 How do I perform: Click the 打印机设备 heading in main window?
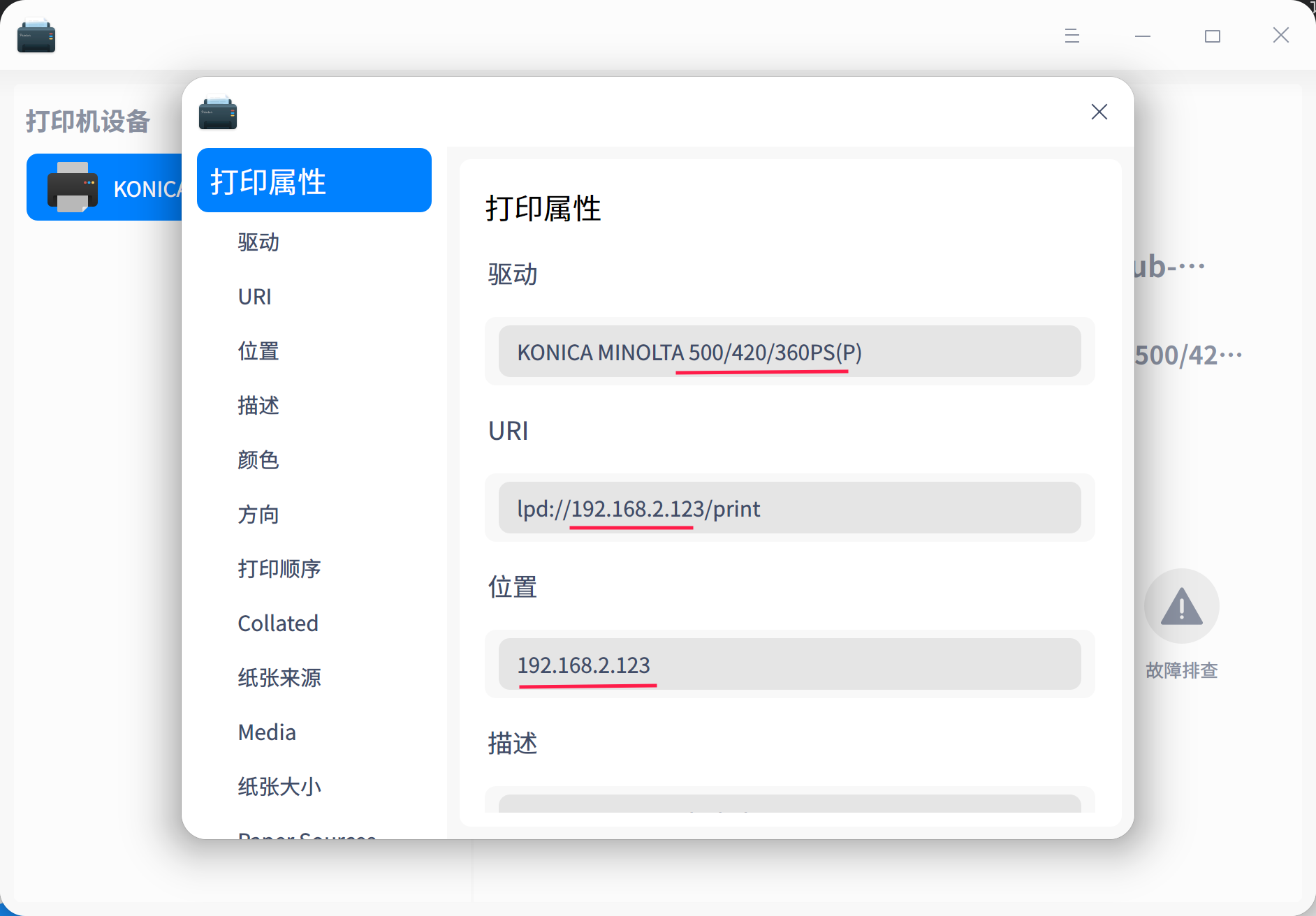click(x=88, y=121)
